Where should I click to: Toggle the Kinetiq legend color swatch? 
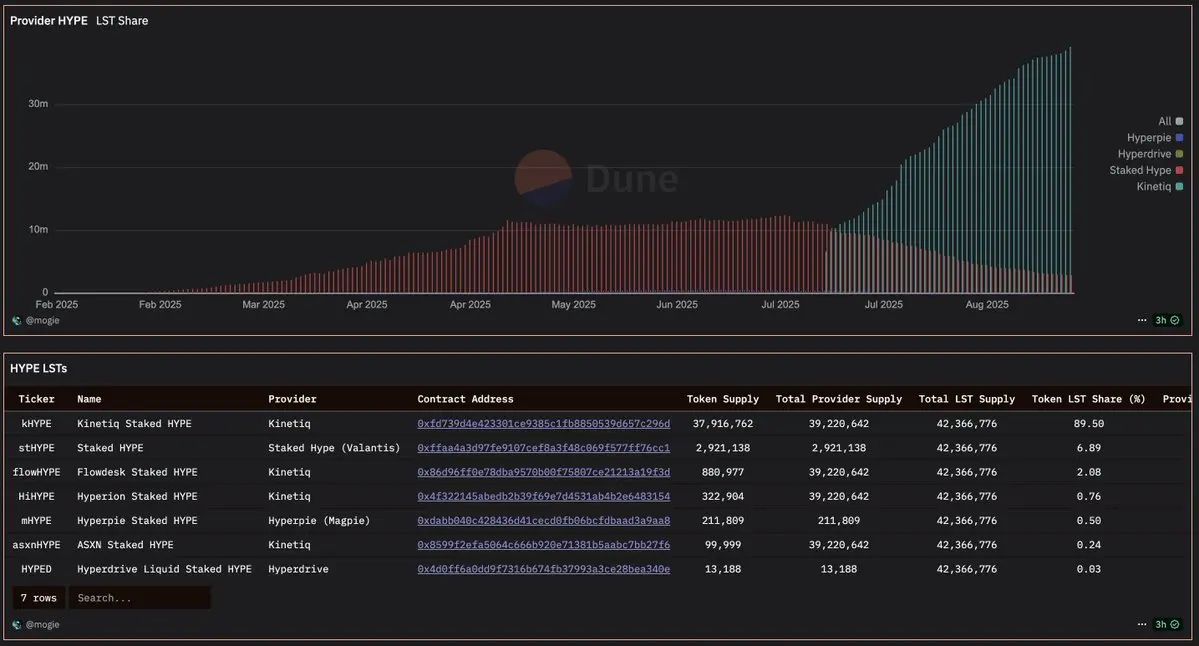(x=1179, y=187)
